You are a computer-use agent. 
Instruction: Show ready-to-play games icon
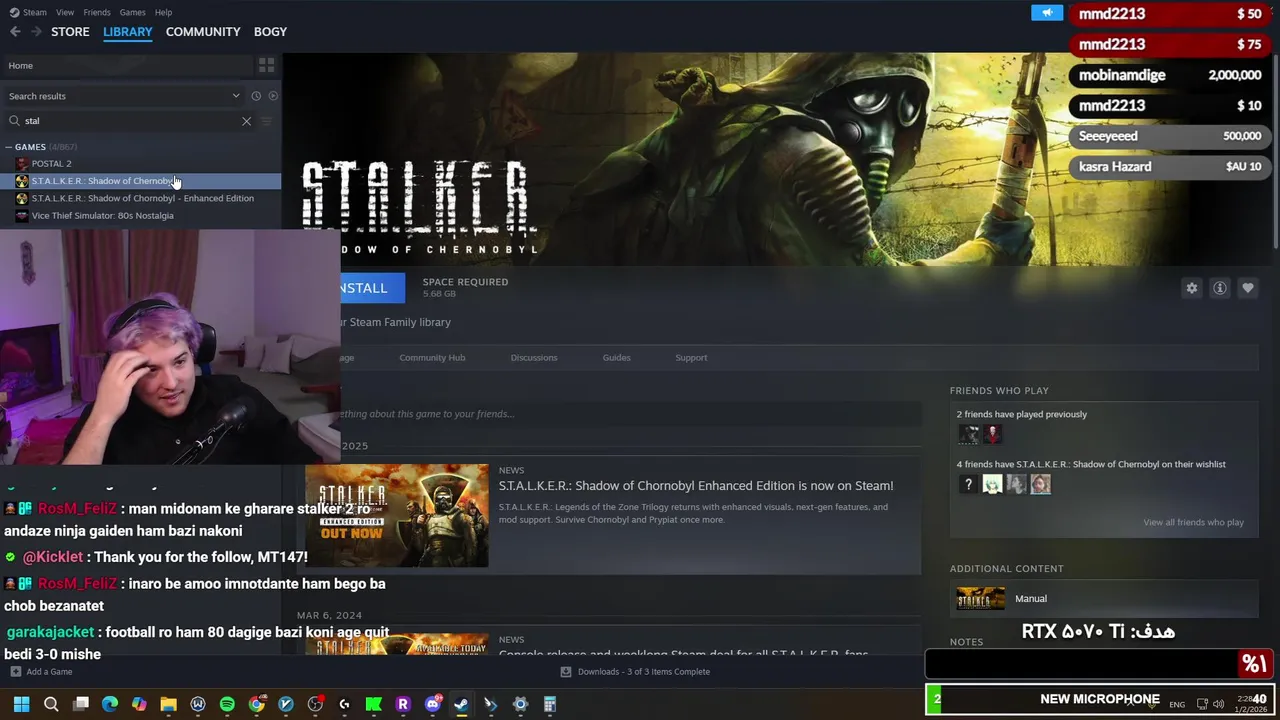[x=273, y=96]
